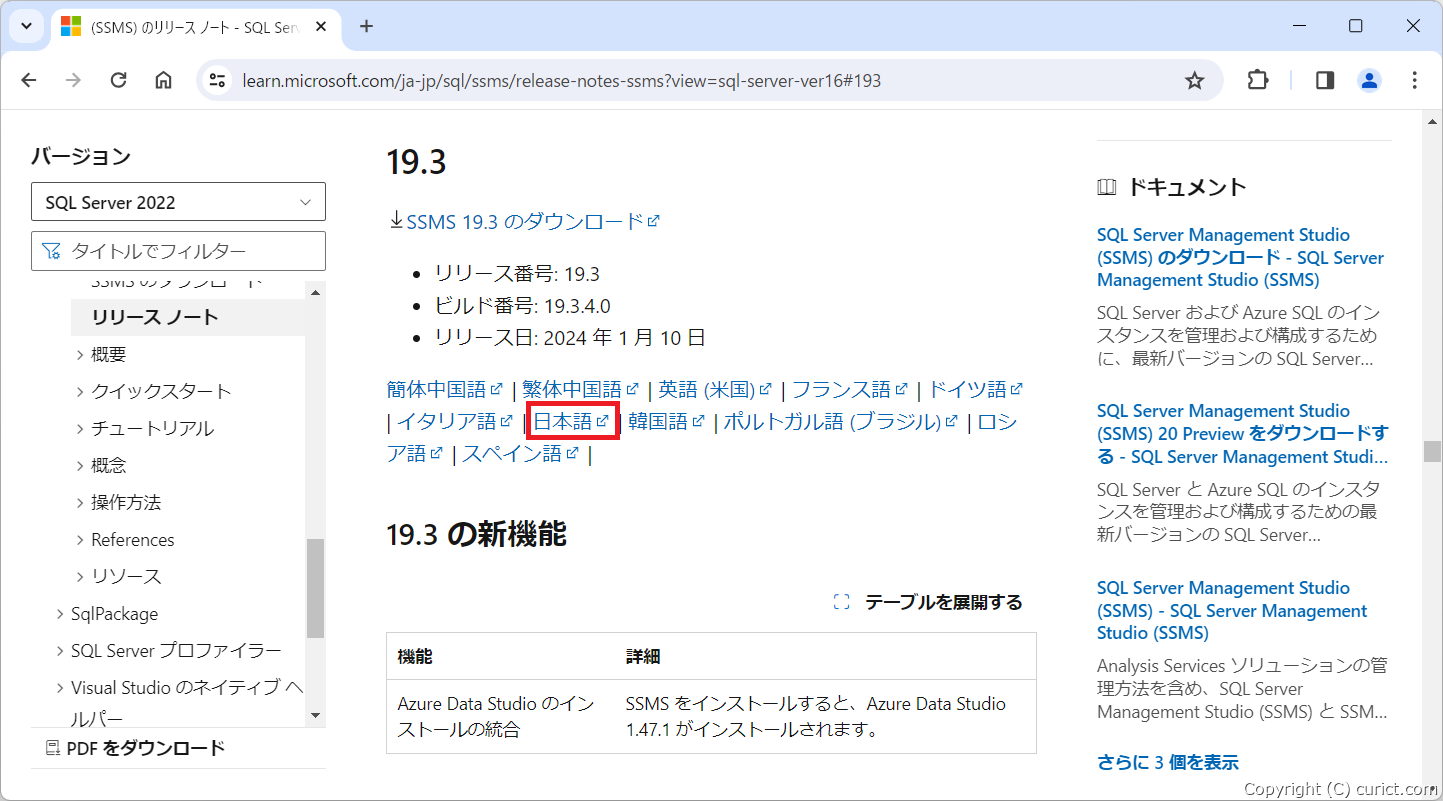Viewport: 1443px width, 801px height.
Task: Close the SSMS release notes tab
Action: (321, 27)
